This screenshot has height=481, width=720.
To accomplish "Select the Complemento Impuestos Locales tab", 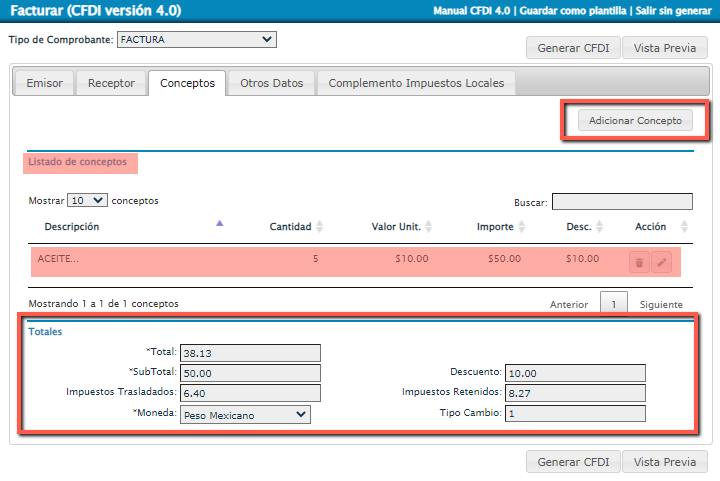I will (416, 84).
